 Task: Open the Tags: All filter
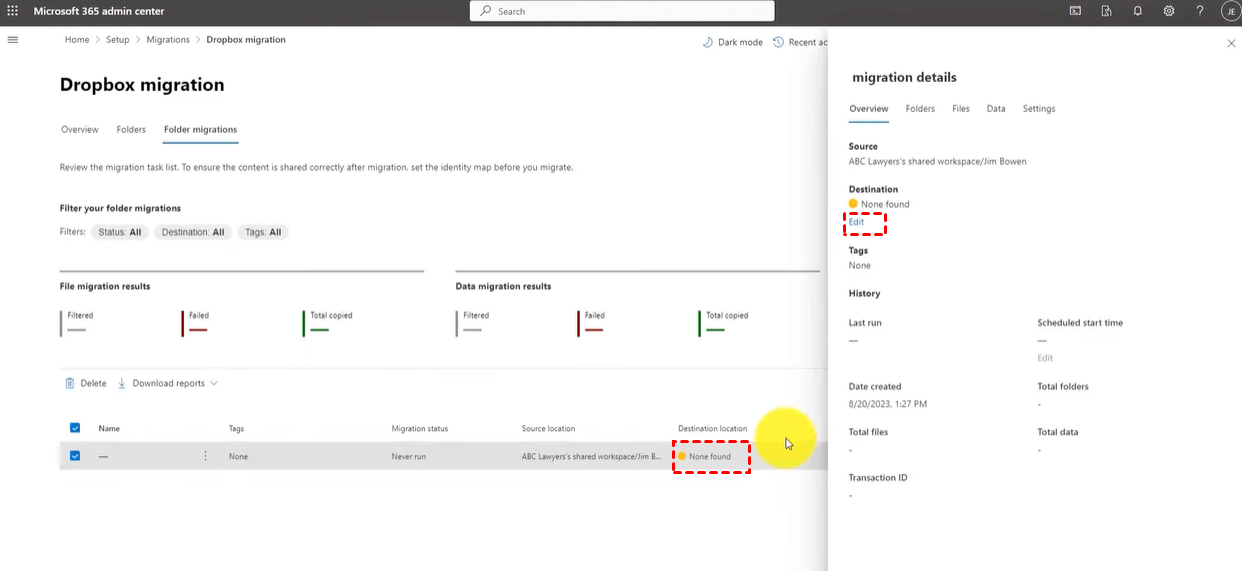point(263,232)
